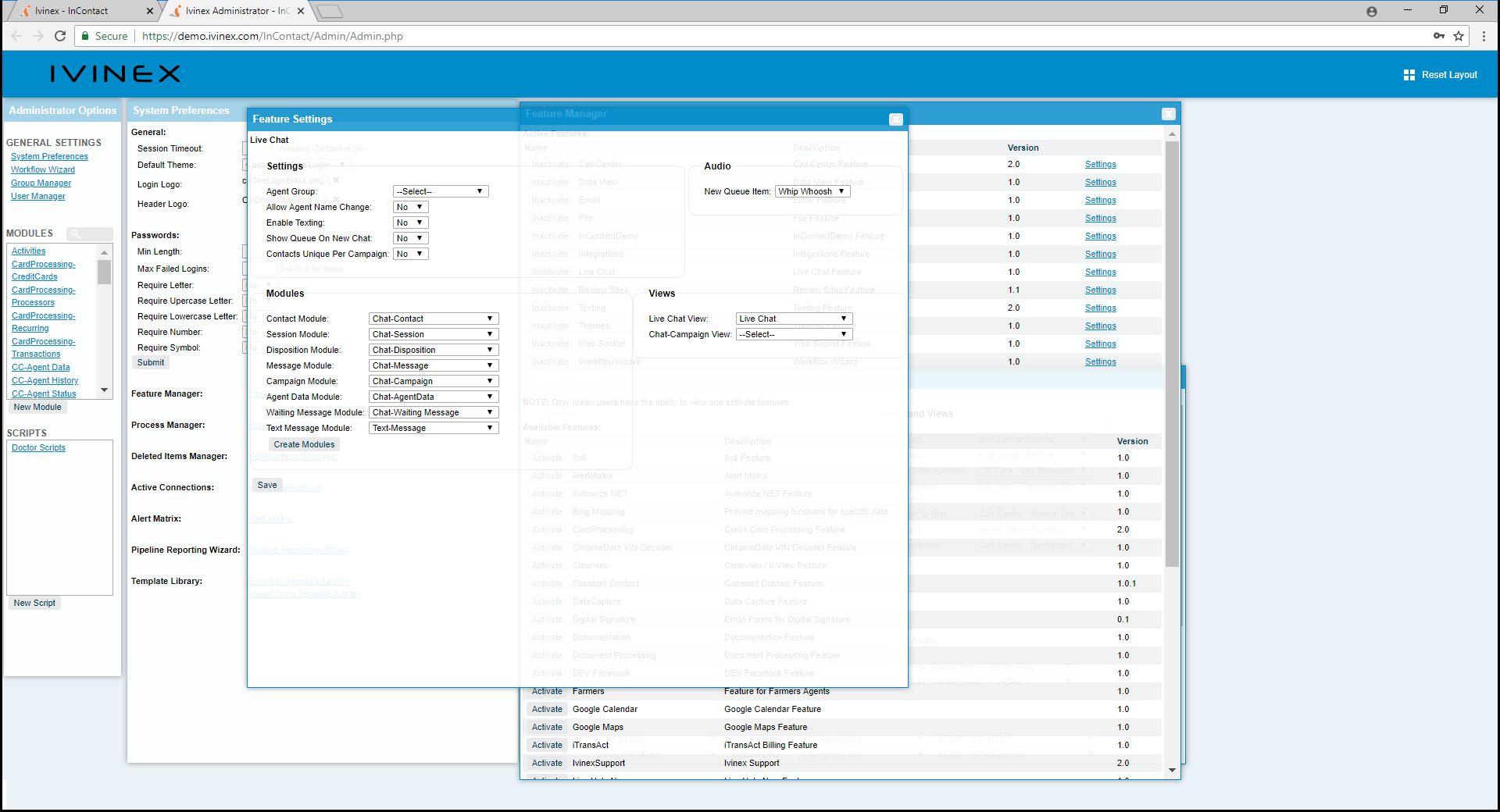
Task: Open the Text Message Module dropdown
Action: click(x=434, y=428)
